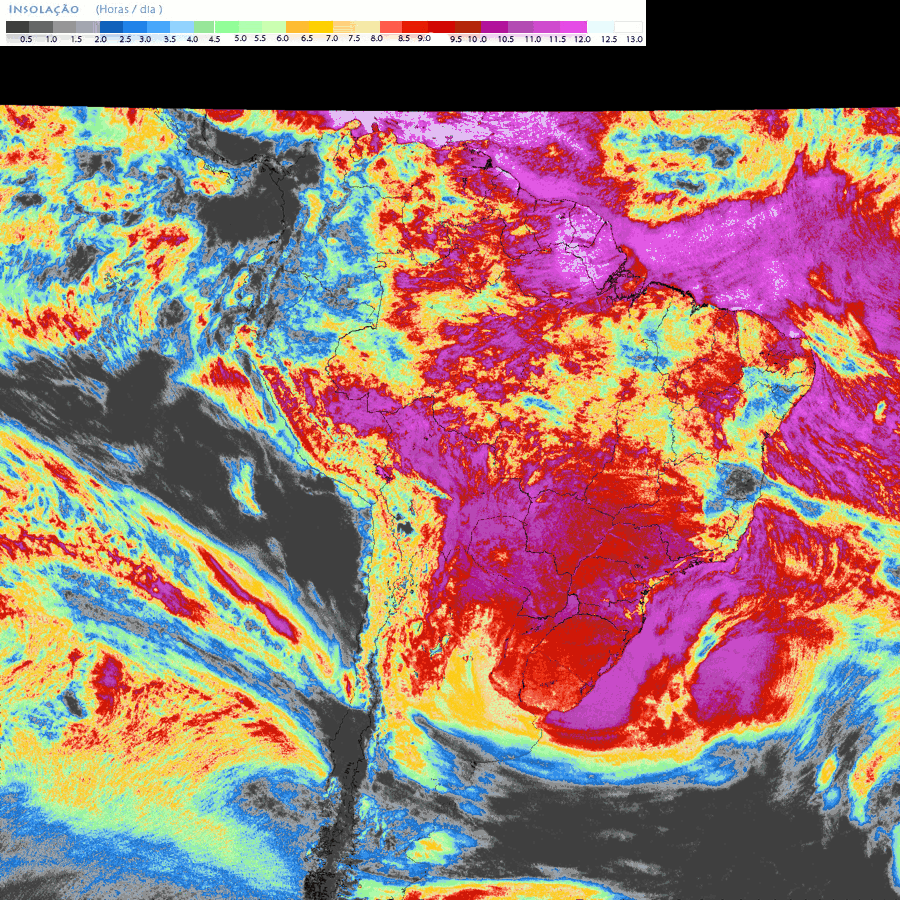Screen dimensions: 900x900
Task: Pick the orange legend swatch
Action: click(x=297, y=27)
